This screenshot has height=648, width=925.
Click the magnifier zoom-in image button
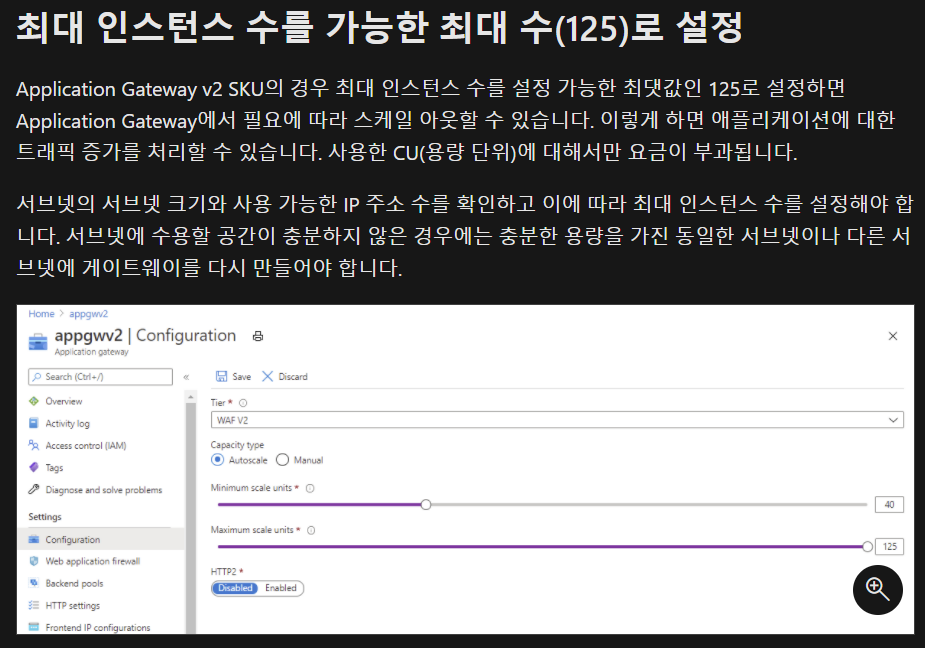(x=877, y=590)
